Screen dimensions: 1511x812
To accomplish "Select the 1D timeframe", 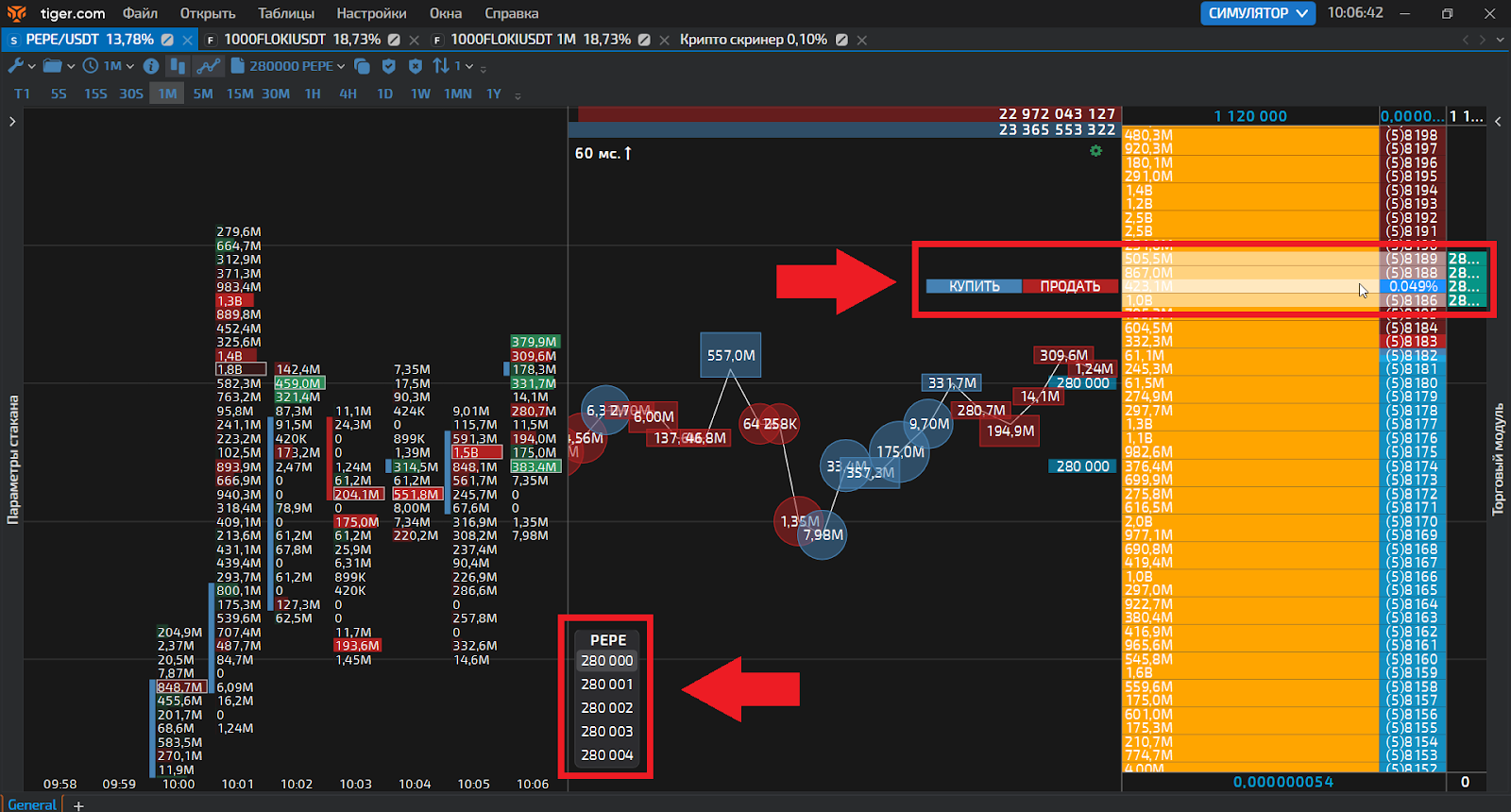I will 384,93.
